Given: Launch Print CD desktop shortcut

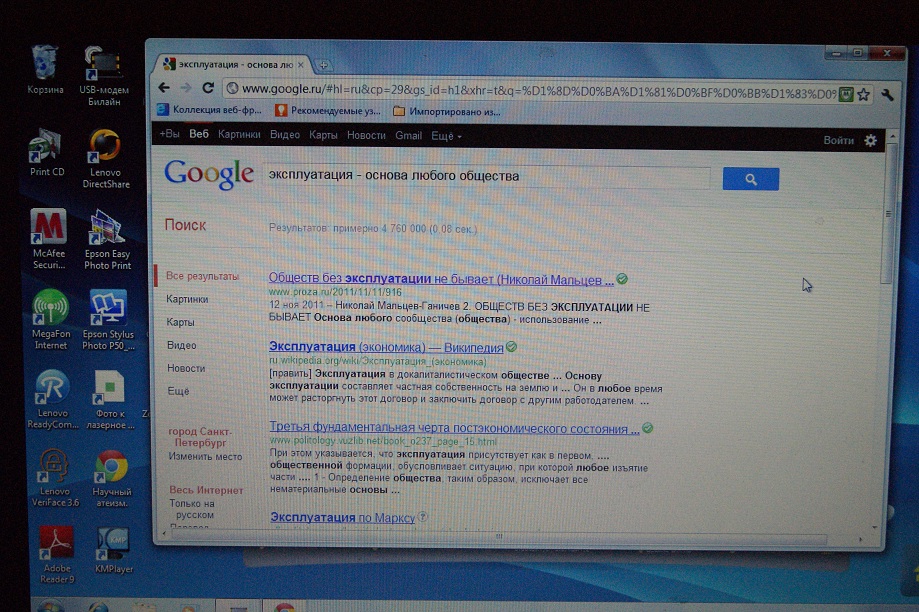Looking at the screenshot, I should pyautogui.click(x=47, y=151).
